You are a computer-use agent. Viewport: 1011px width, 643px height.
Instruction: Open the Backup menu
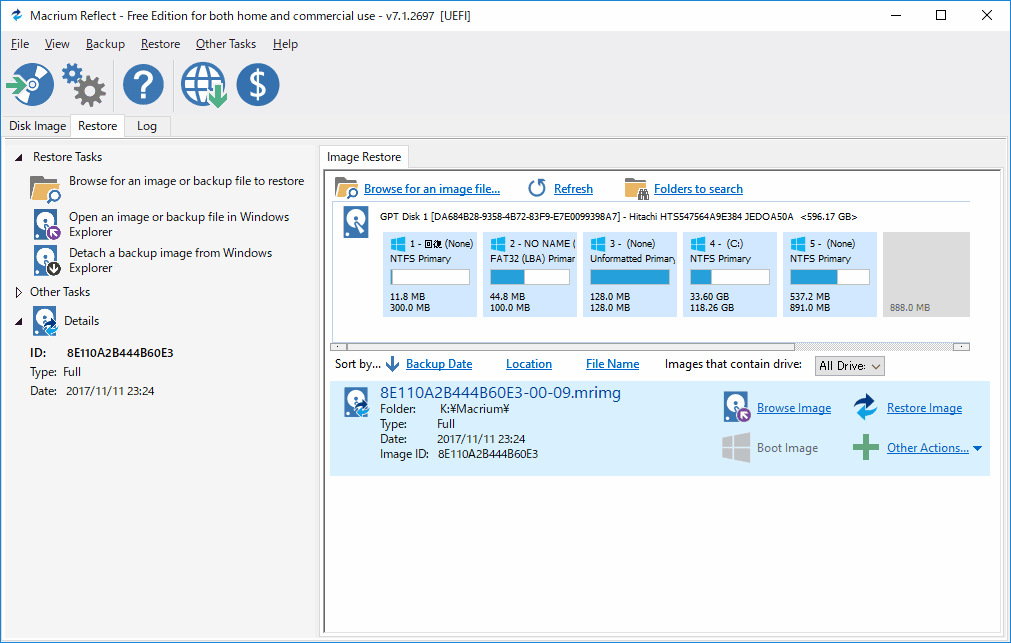point(105,44)
